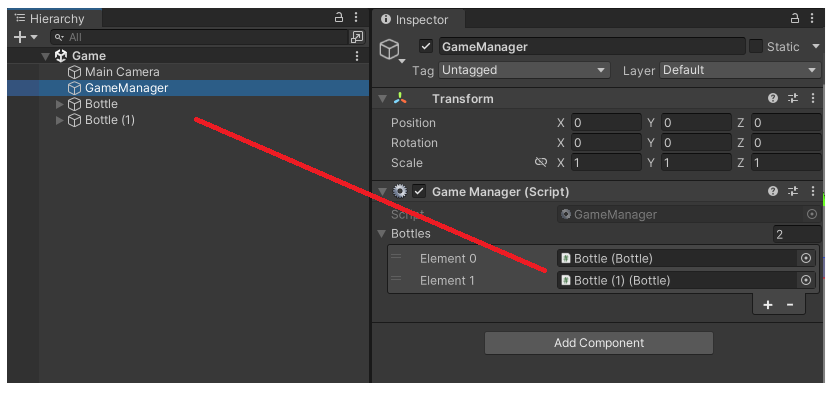This screenshot has height=393, width=834.
Task: Click the Add Component button
Action: click(x=599, y=343)
